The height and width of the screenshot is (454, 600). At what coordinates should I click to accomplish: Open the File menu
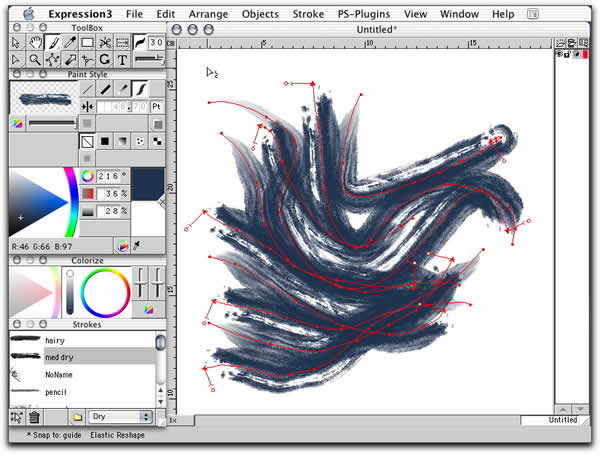(134, 14)
